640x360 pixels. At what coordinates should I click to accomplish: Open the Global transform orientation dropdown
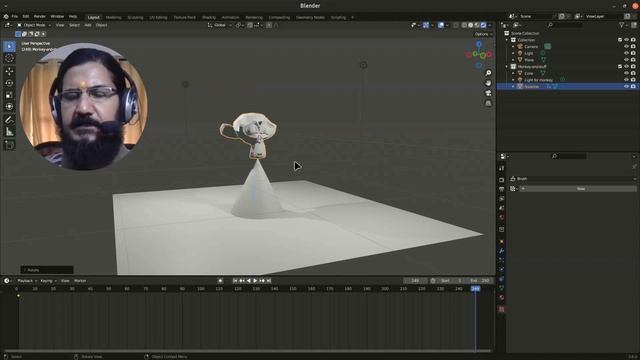click(220, 25)
